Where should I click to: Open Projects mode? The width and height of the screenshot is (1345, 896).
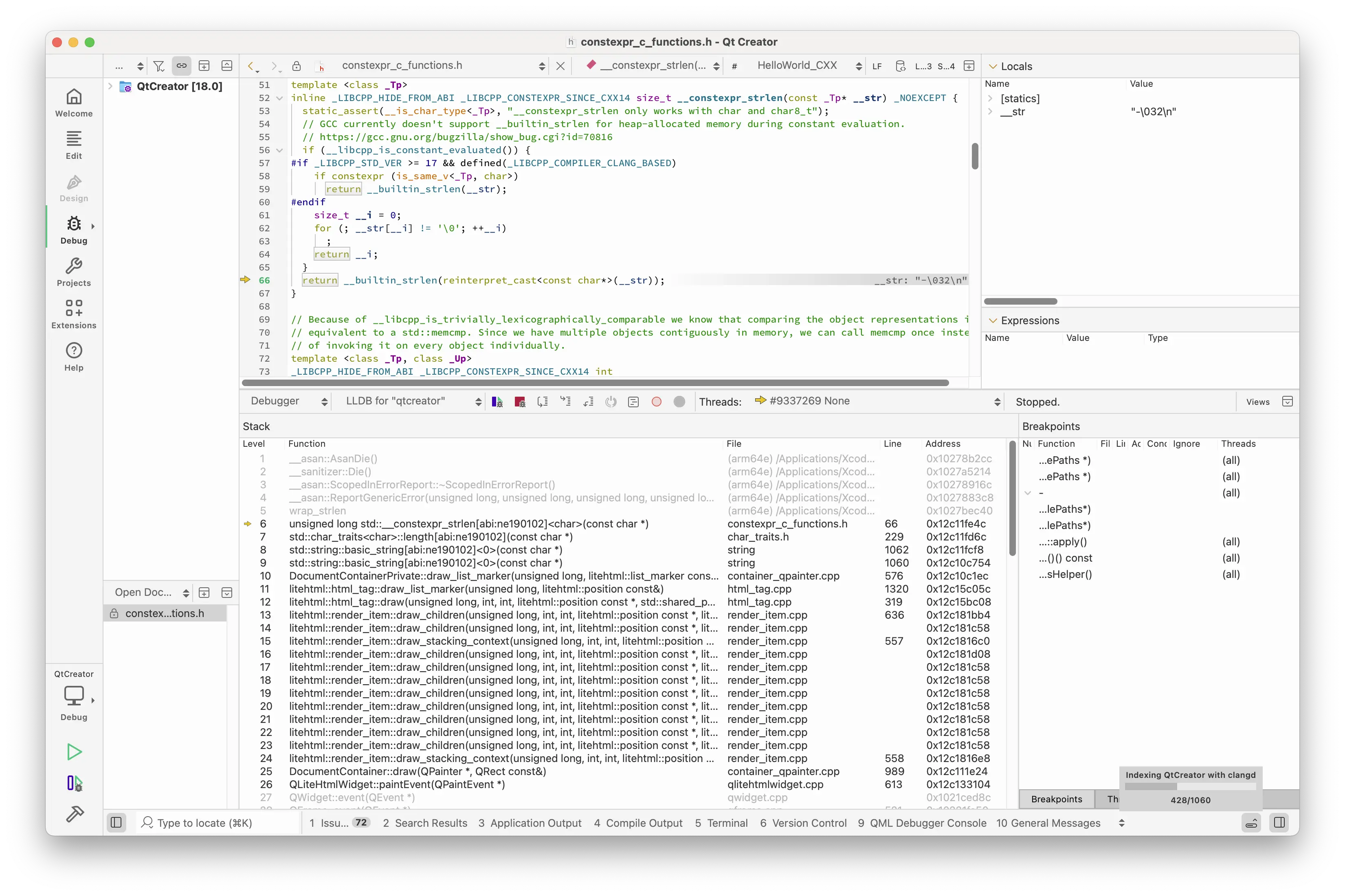(74, 272)
